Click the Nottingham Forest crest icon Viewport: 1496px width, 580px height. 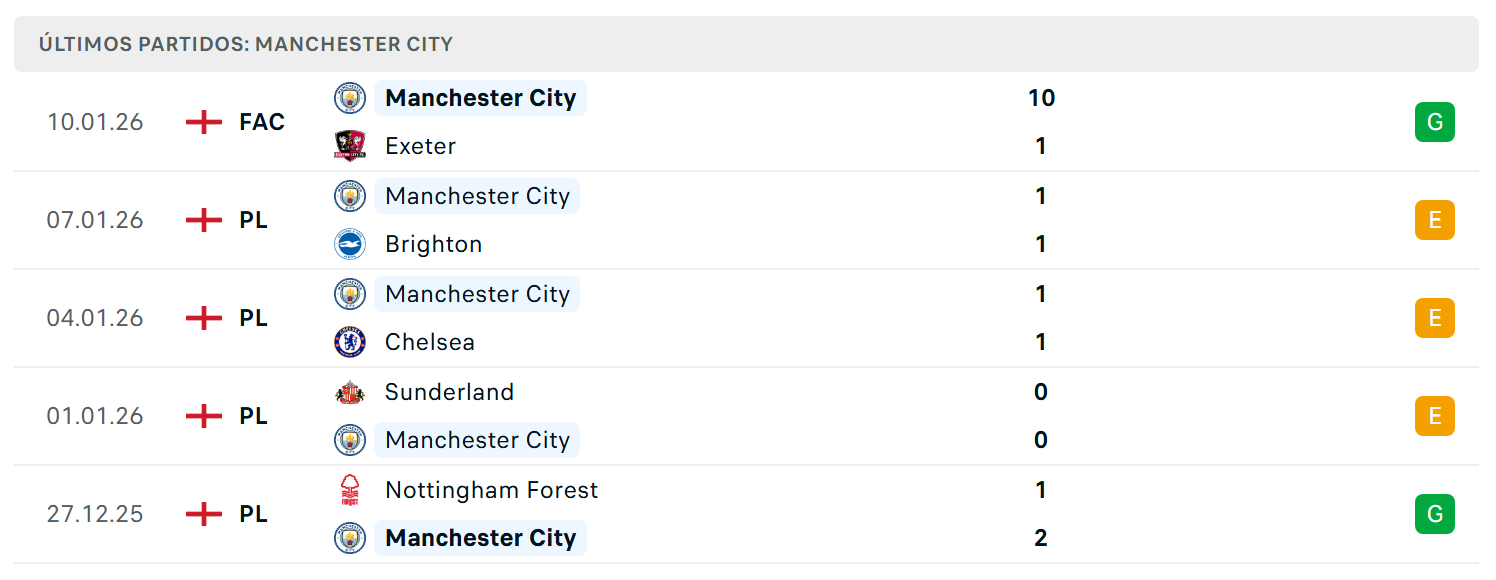[350, 490]
